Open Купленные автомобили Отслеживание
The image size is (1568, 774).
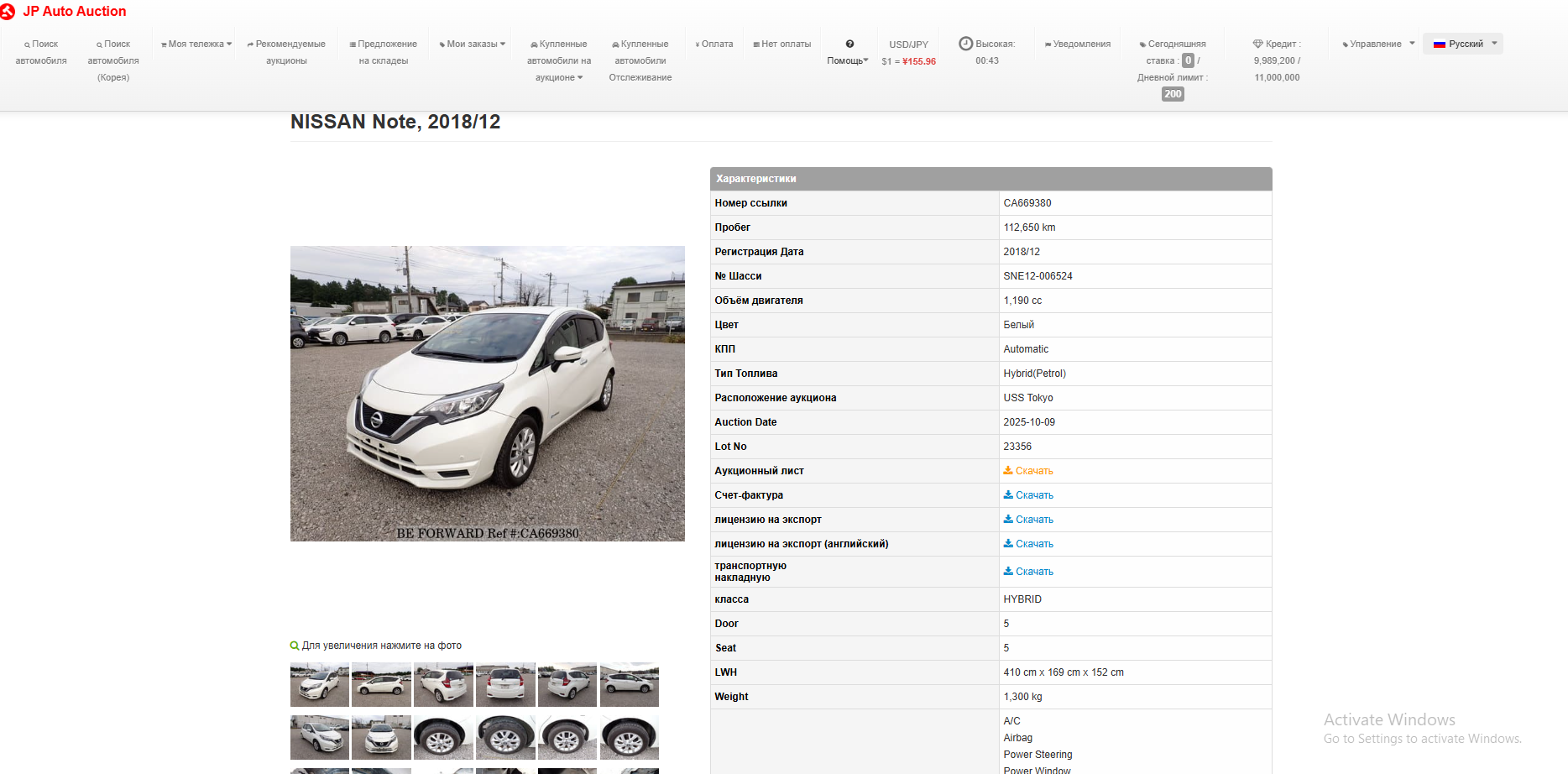tap(640, 60)
